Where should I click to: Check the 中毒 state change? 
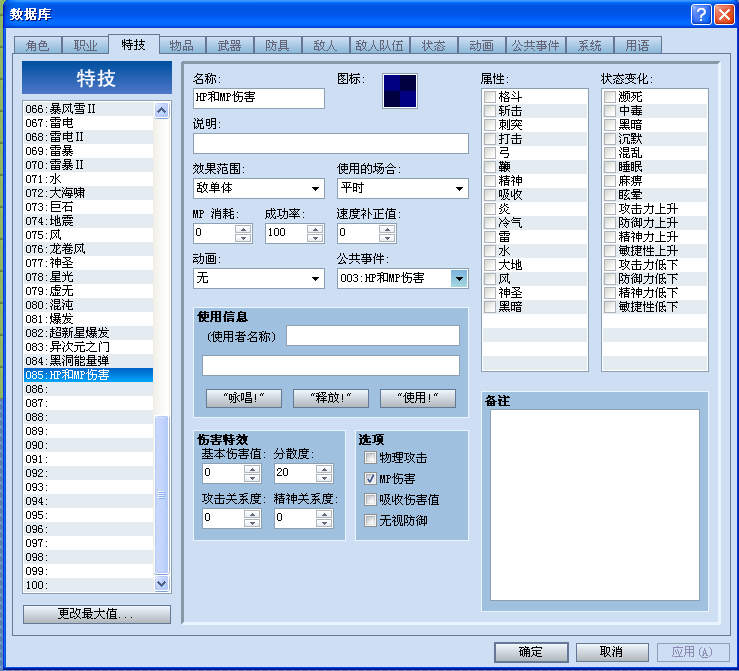click(x=610, y=111)
